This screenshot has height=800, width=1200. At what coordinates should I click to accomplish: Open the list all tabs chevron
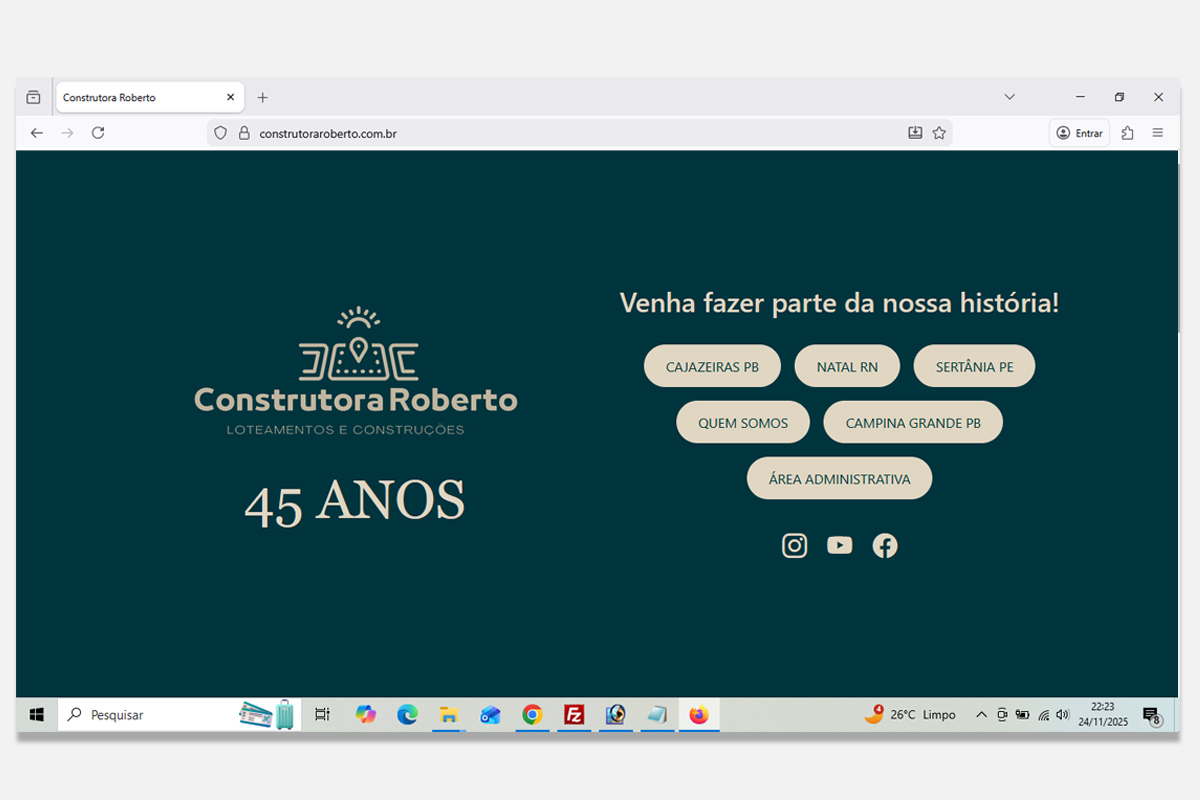[1008, 97]
